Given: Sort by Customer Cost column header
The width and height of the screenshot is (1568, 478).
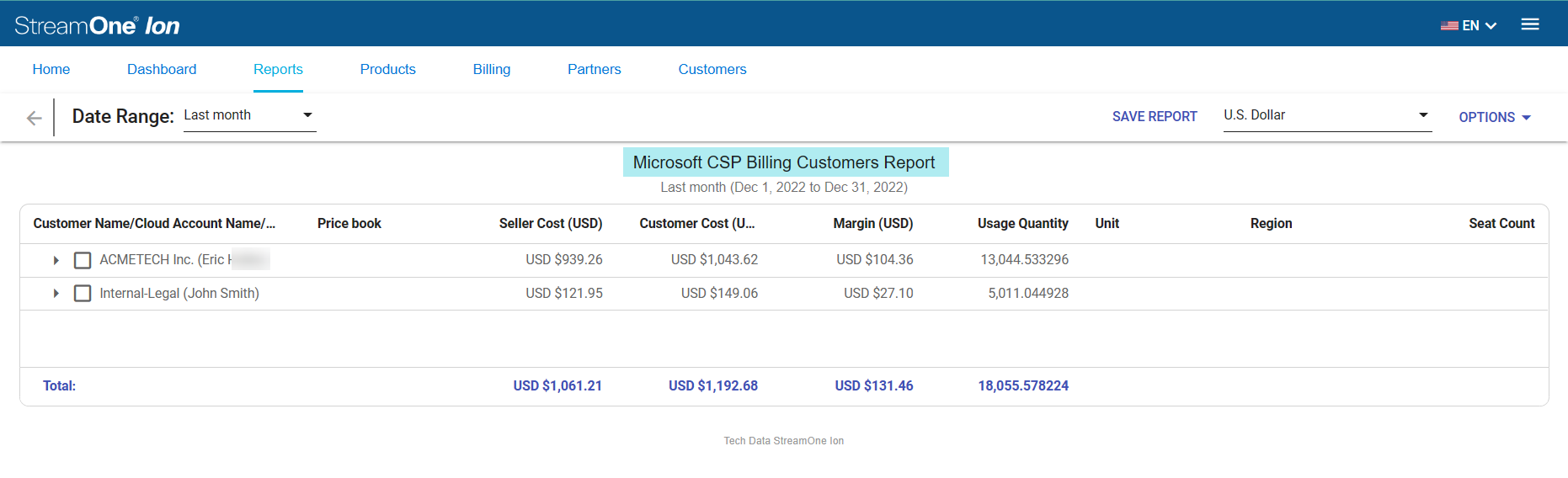Looking at the screenshot, I should pyautogui.click(x=697, y=224).
